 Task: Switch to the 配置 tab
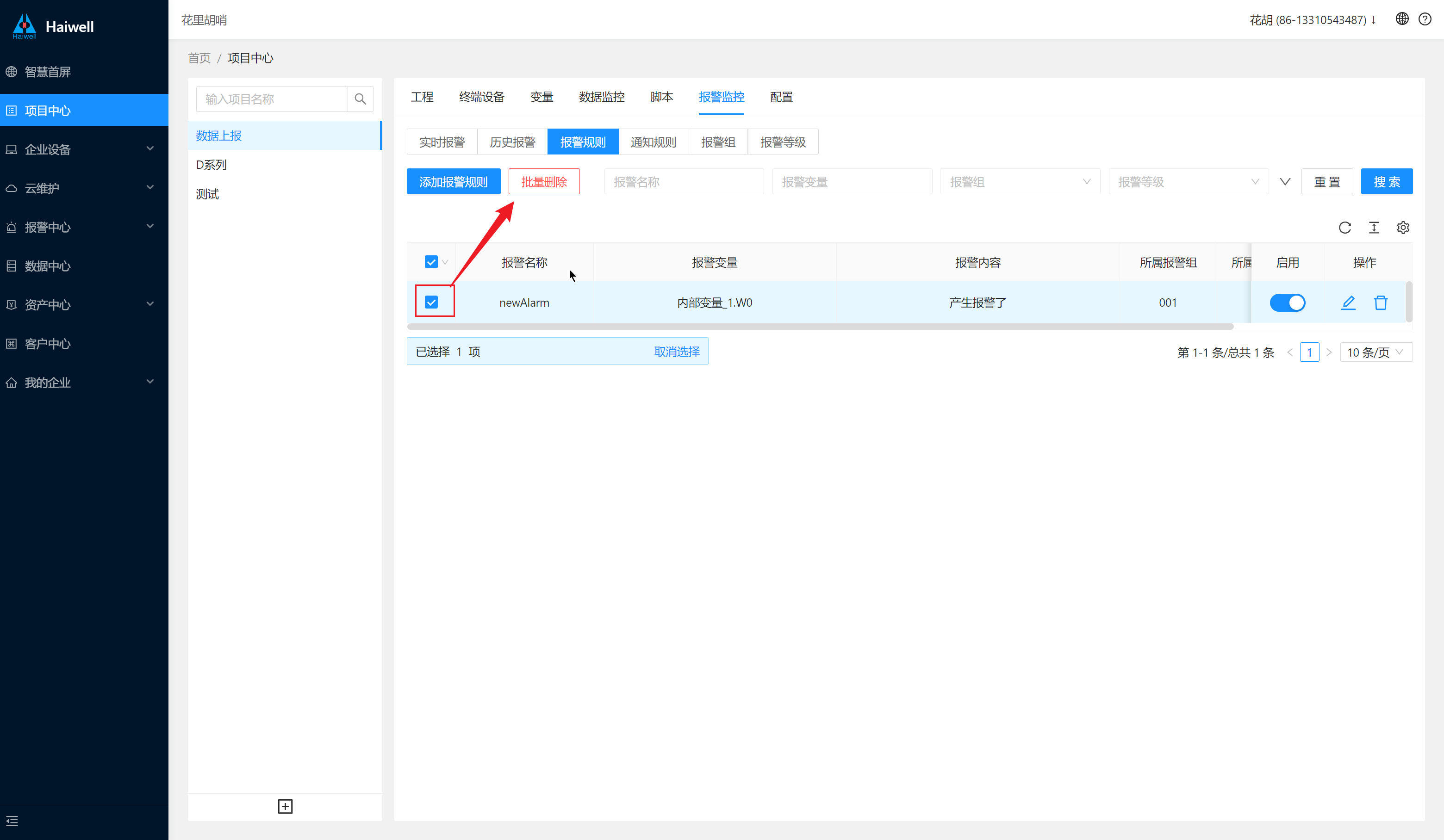point(781,97)
